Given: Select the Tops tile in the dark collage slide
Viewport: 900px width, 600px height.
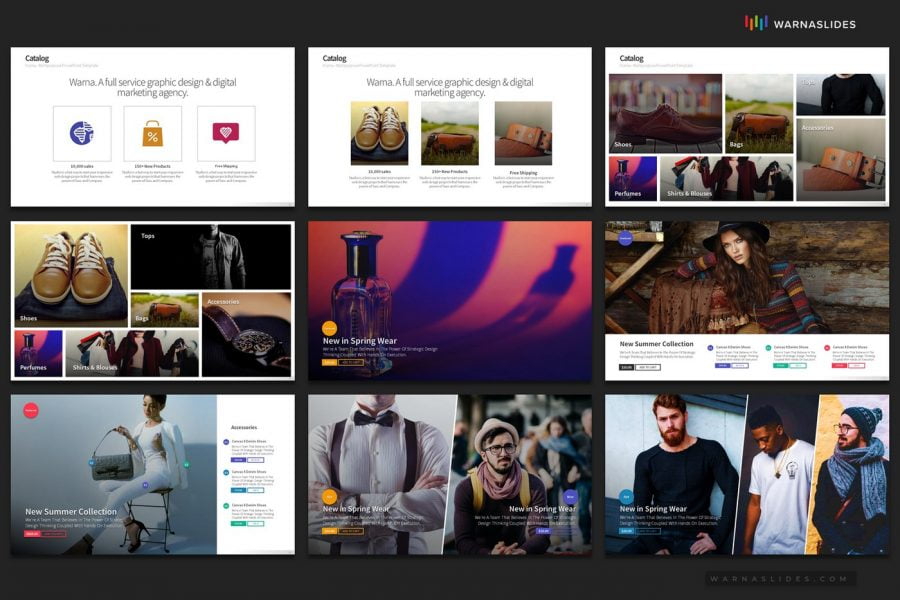Looking at the screenshot, I should [210, 256].
